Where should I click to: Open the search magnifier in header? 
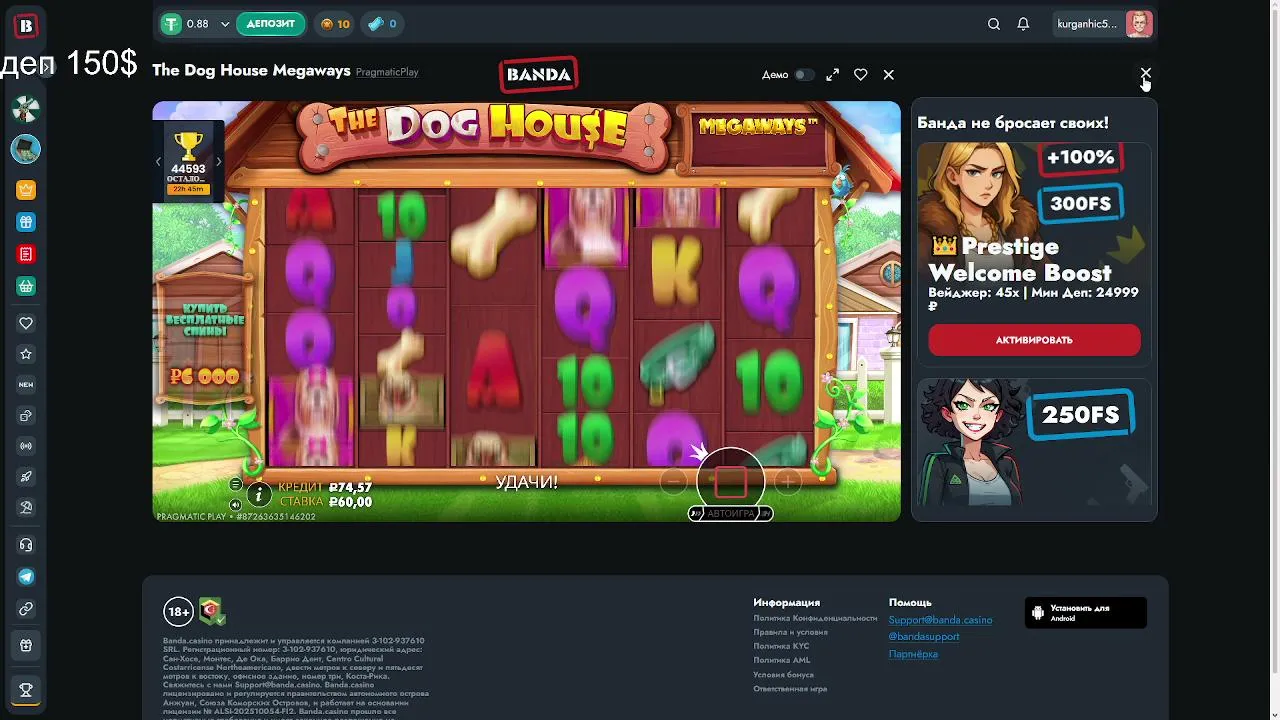(994, 24)
